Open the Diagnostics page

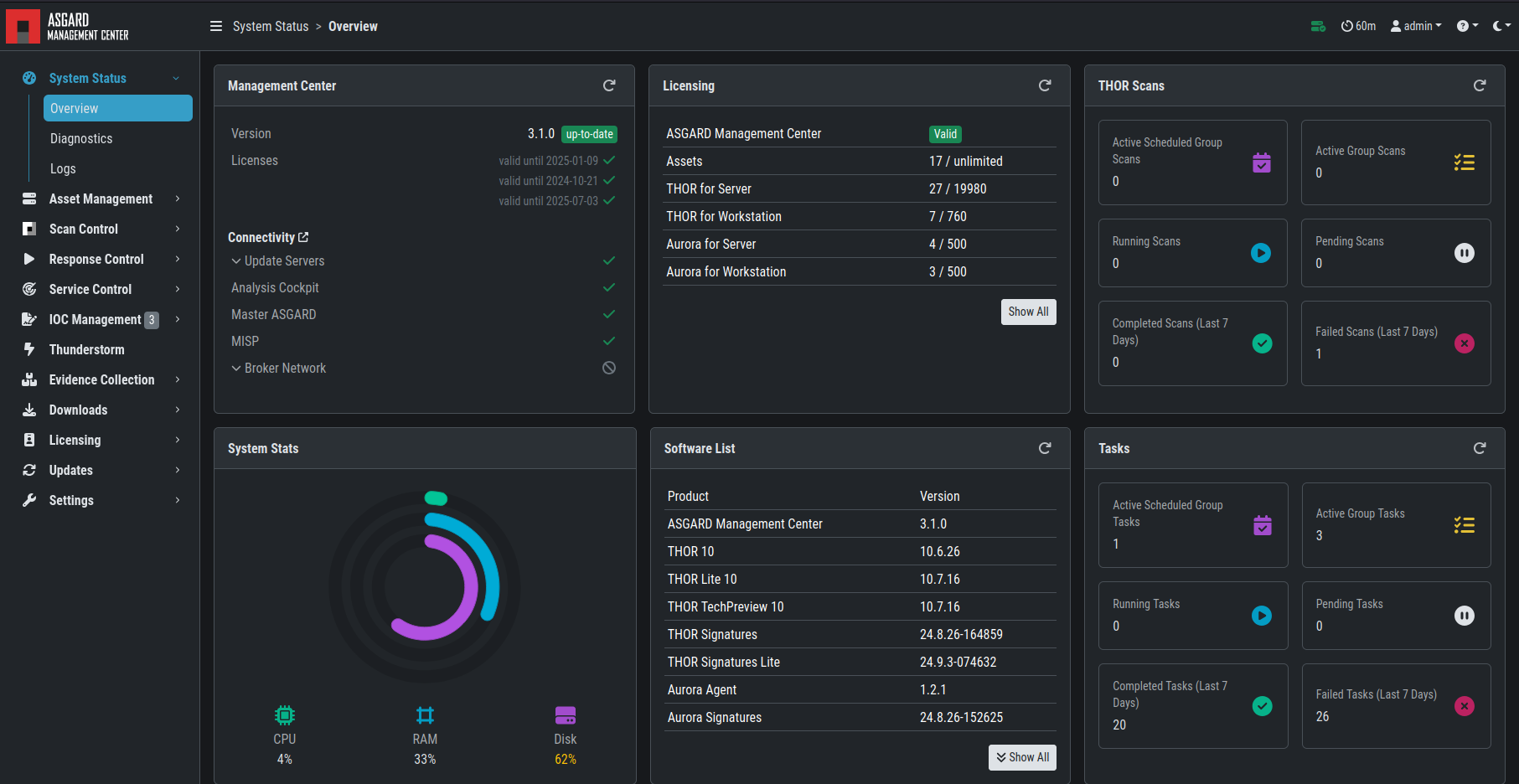[x=81, y=138]
